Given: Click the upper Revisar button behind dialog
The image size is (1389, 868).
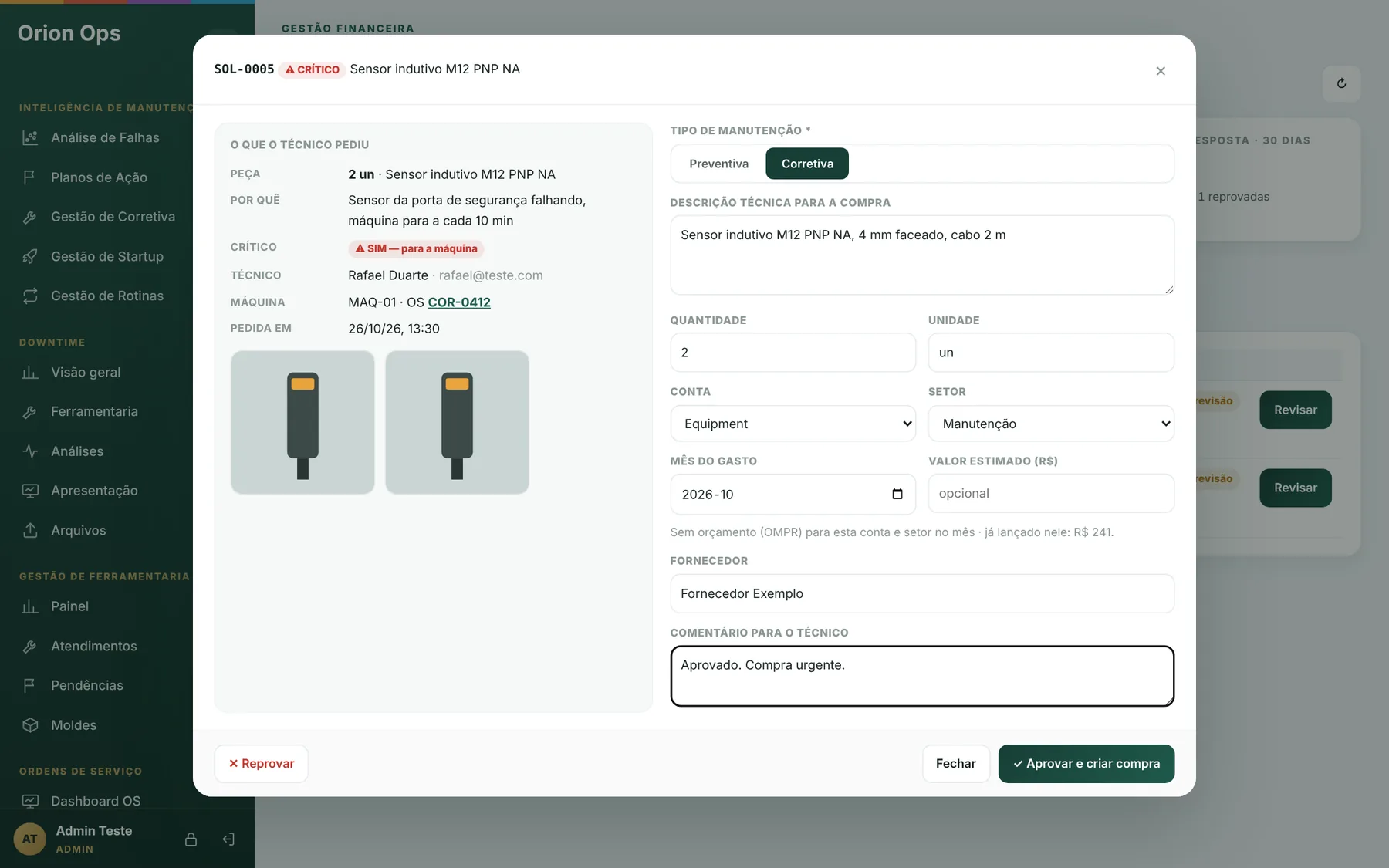Looking at the screenshot, I should (1296, 410).
